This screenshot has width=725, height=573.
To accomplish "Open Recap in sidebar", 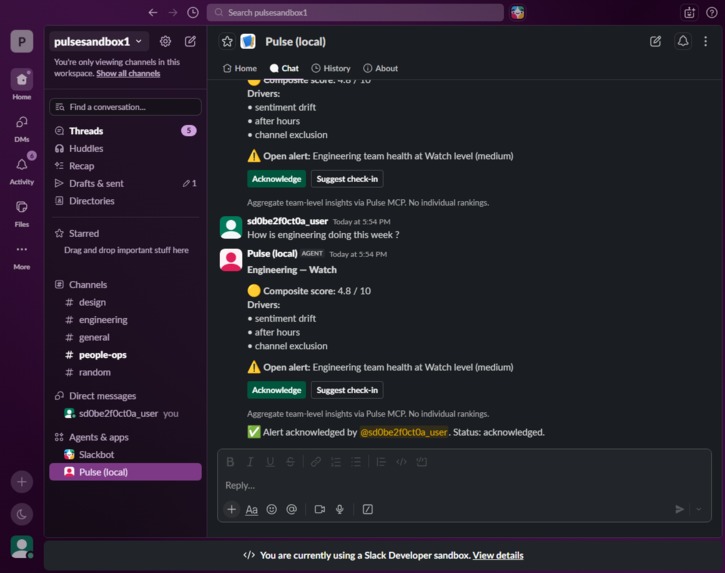I will point(125,166).
